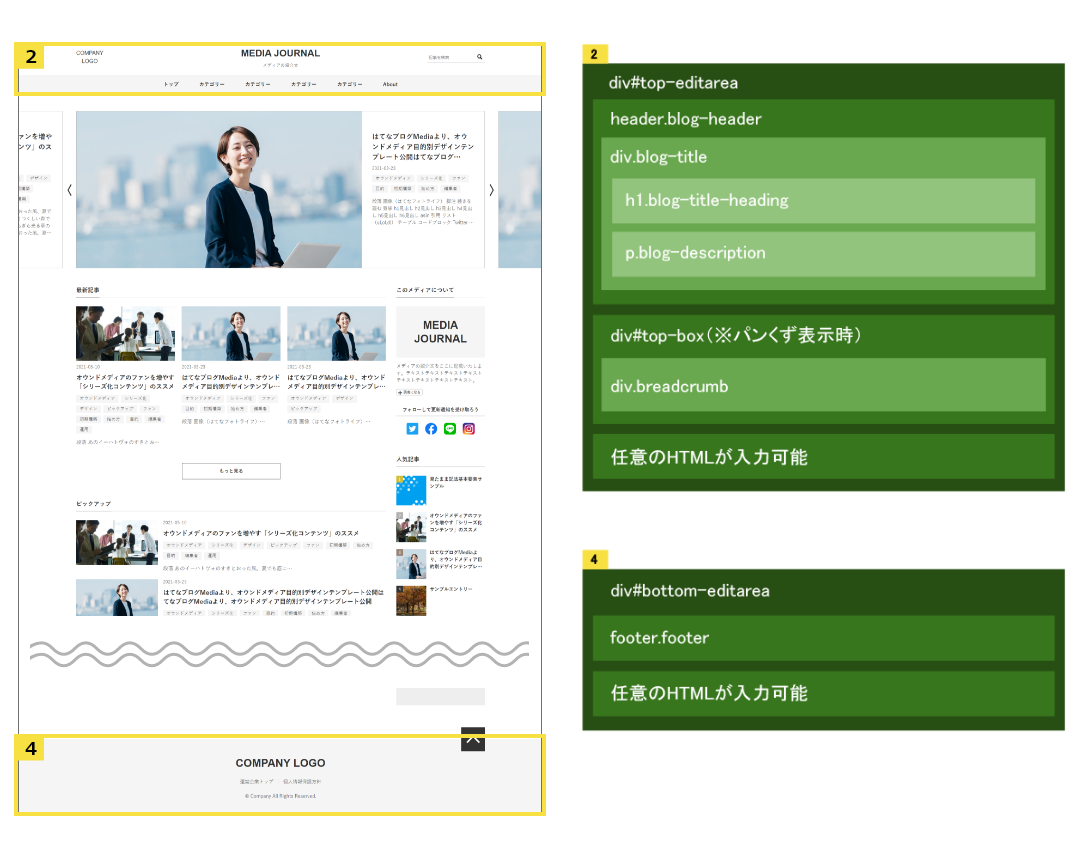Image resolution: width=1092 pixels, height=863 pixels.
Task: Click the Facebook social icon
Action: [431, 428]
